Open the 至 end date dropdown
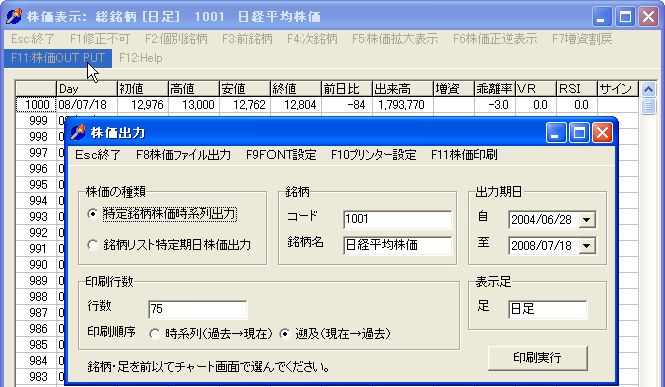665x387 pixels. coord(587,245)
